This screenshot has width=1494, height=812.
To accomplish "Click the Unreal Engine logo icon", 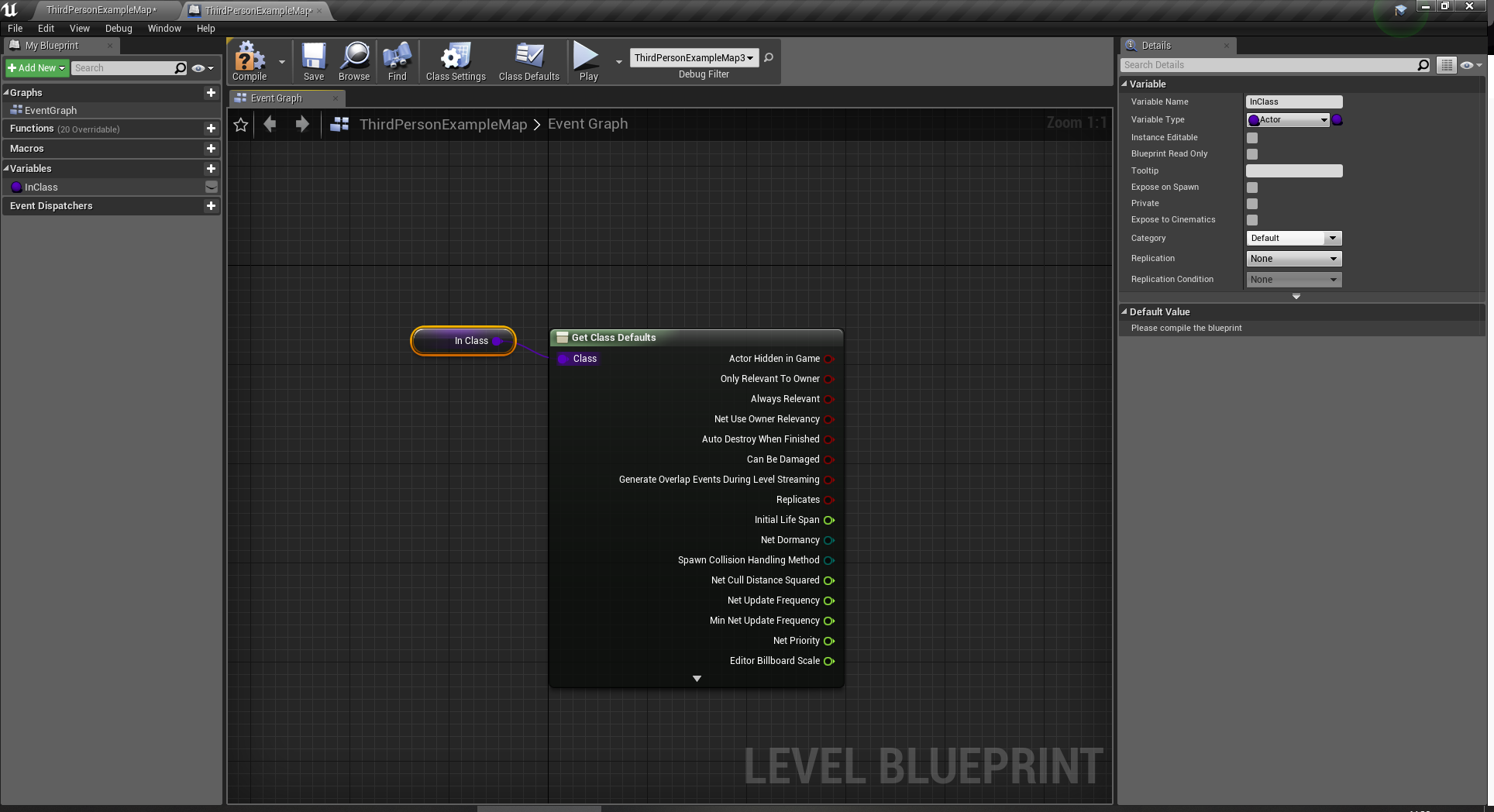I will click(x=10, y=10).
